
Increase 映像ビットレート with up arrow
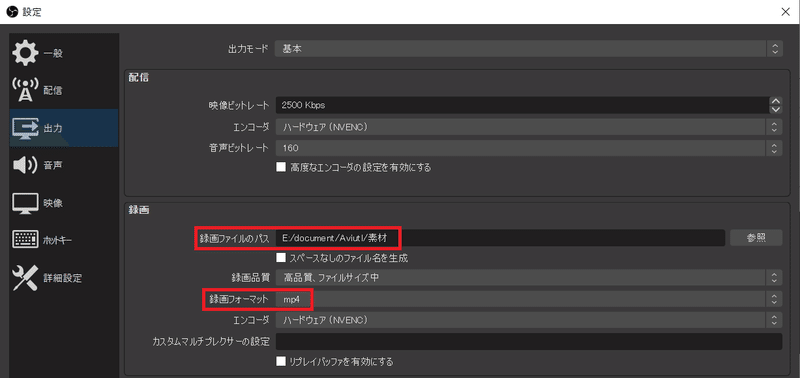776,101
